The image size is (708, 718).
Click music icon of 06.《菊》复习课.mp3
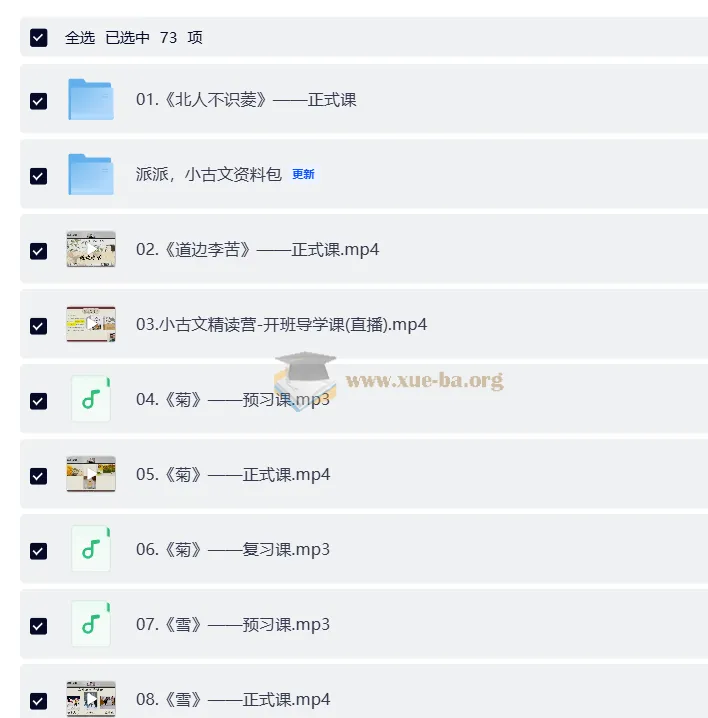click(91, 549)
